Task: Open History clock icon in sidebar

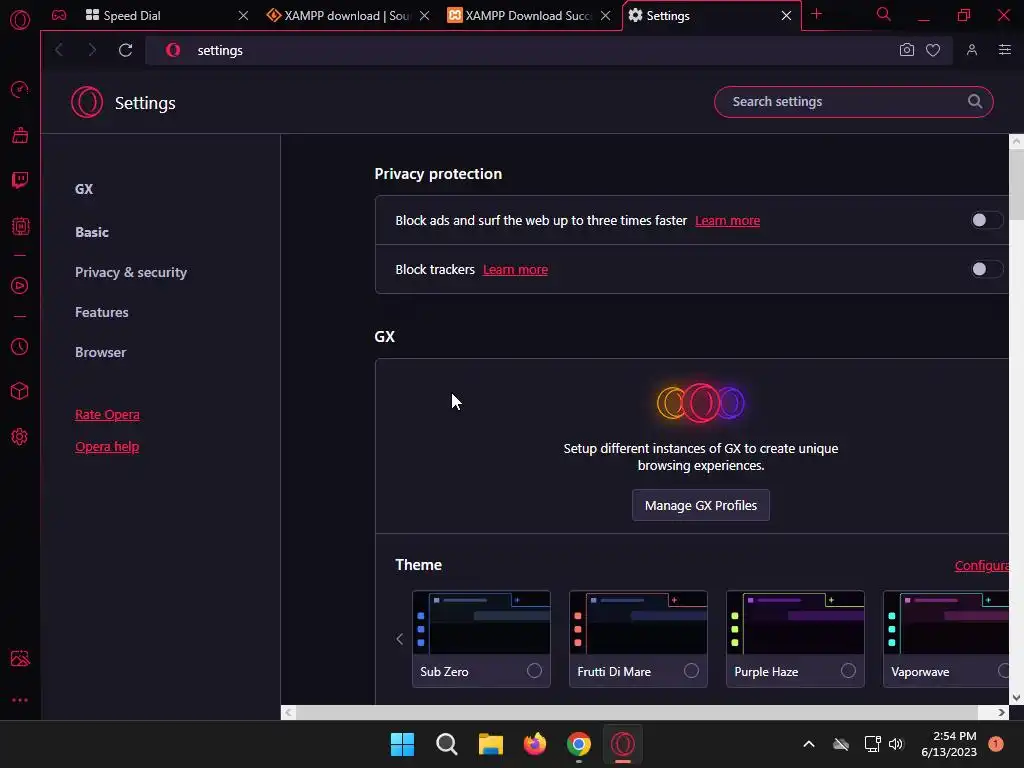Action: pos(20,346)
